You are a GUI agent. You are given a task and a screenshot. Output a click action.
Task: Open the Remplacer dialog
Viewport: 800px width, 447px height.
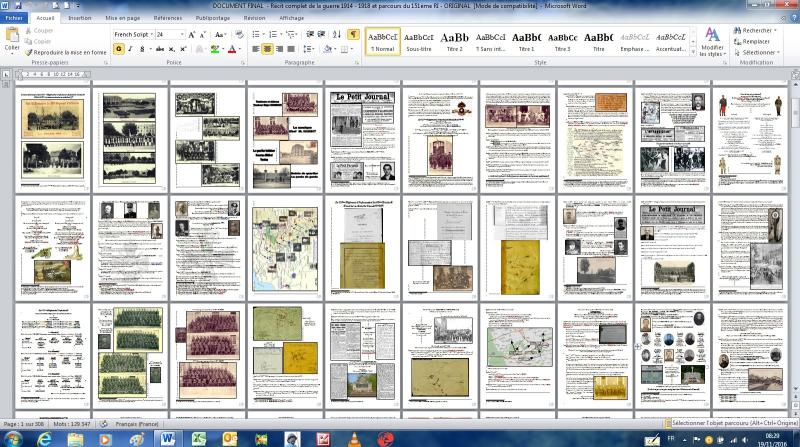752,41
